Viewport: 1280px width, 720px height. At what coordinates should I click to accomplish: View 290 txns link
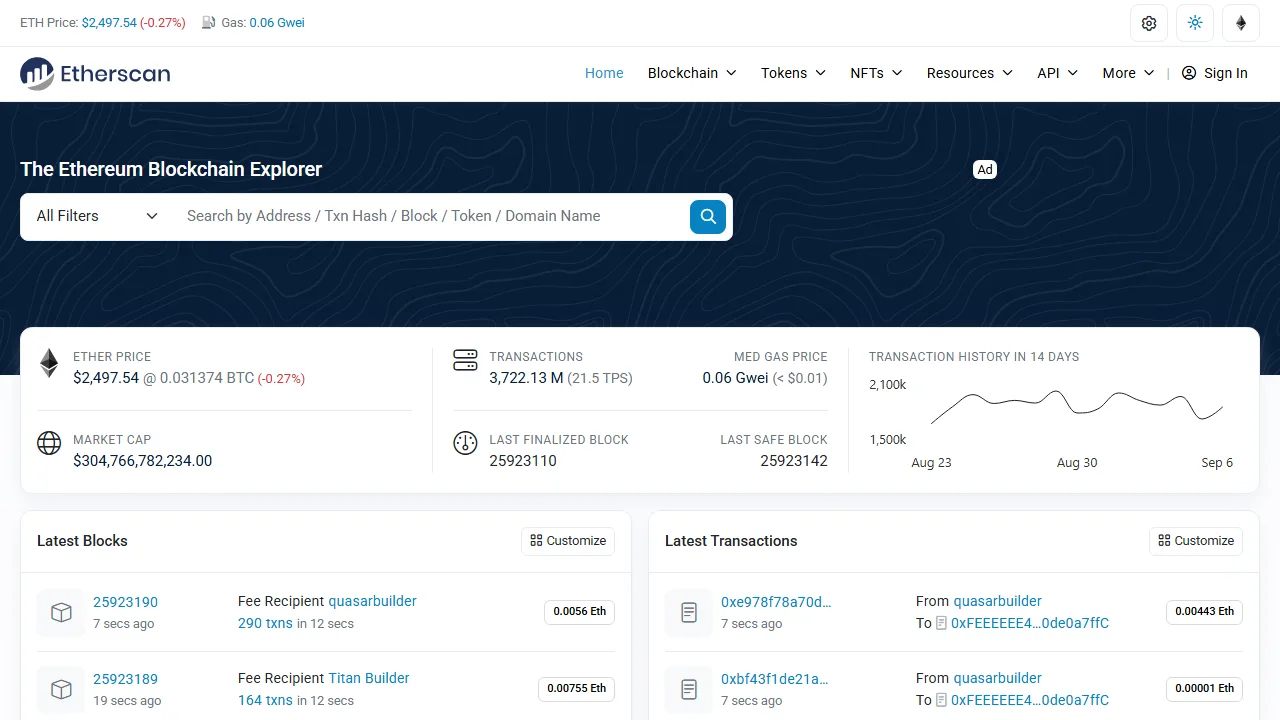click(265, 623)
